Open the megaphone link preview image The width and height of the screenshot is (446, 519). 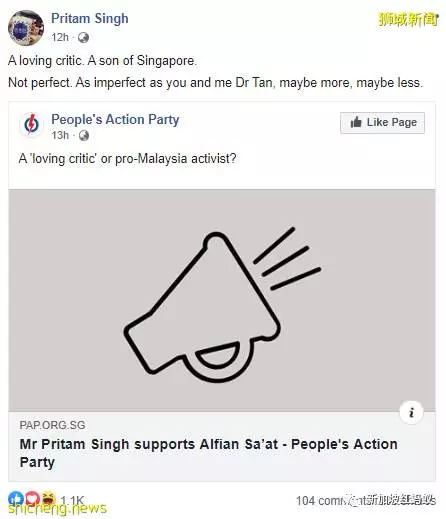(x=222, y=300)
